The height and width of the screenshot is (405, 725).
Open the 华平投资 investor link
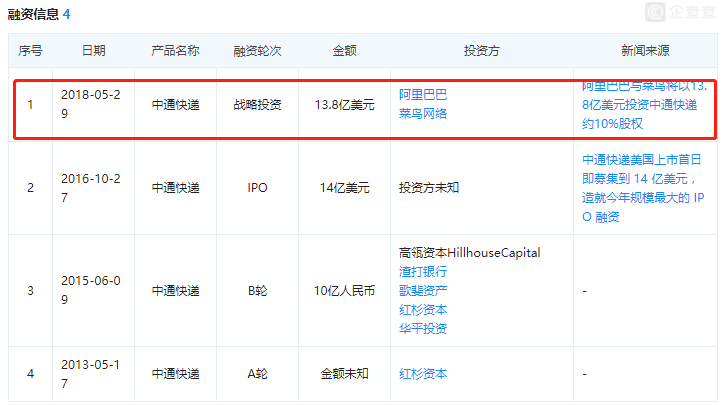(423, 328)
